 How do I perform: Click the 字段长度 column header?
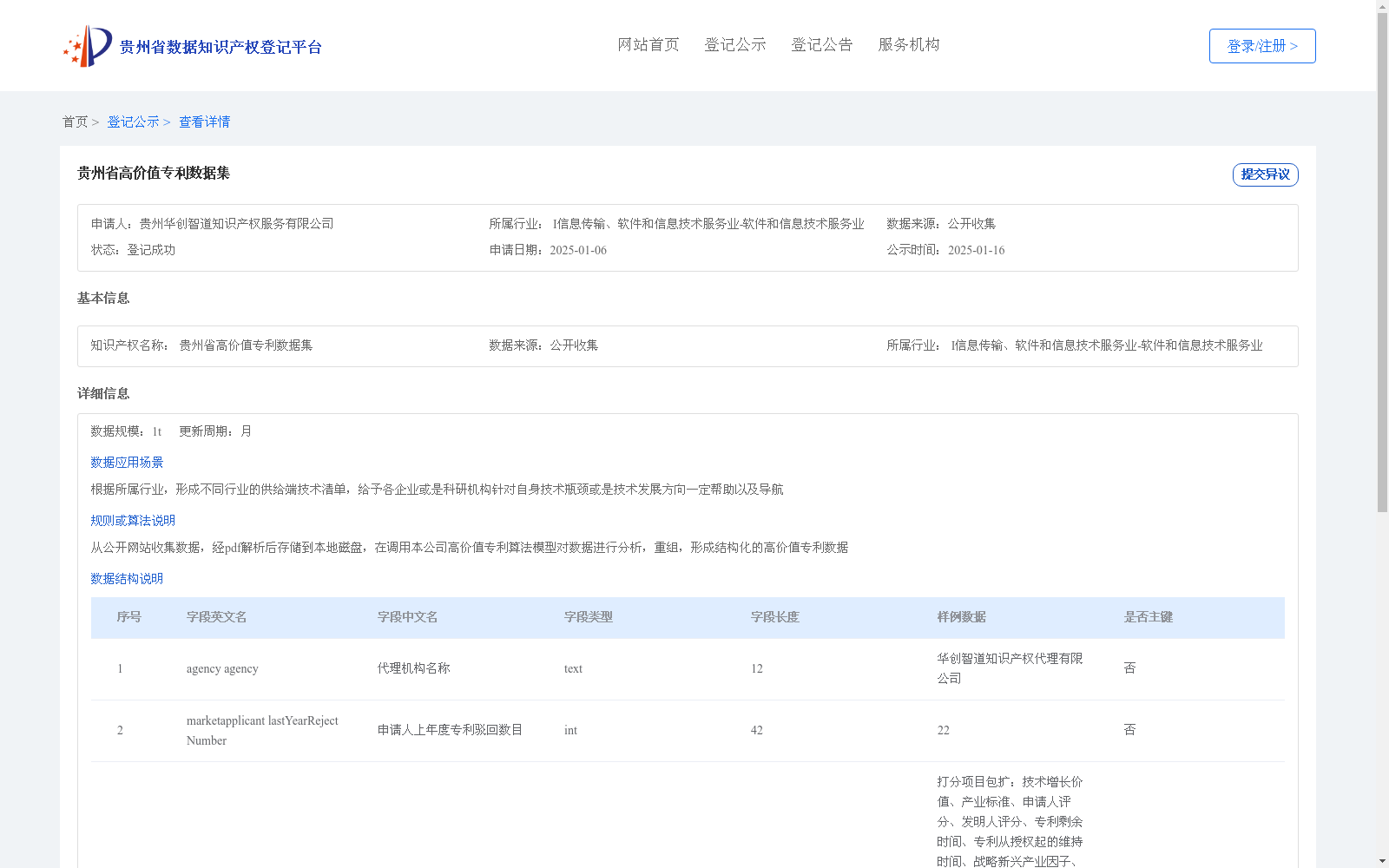pyautogui.click(x=775, y=617)
